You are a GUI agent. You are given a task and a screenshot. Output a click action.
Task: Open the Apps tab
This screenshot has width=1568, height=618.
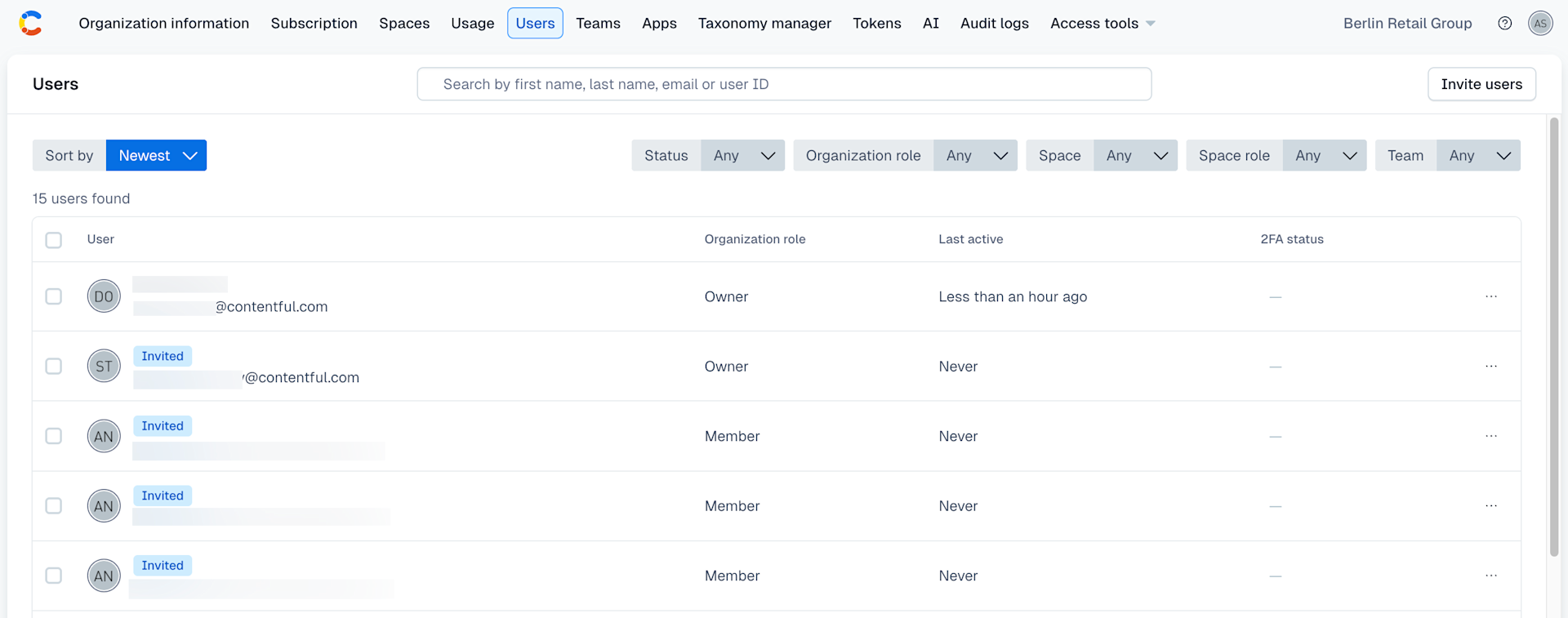659,23
